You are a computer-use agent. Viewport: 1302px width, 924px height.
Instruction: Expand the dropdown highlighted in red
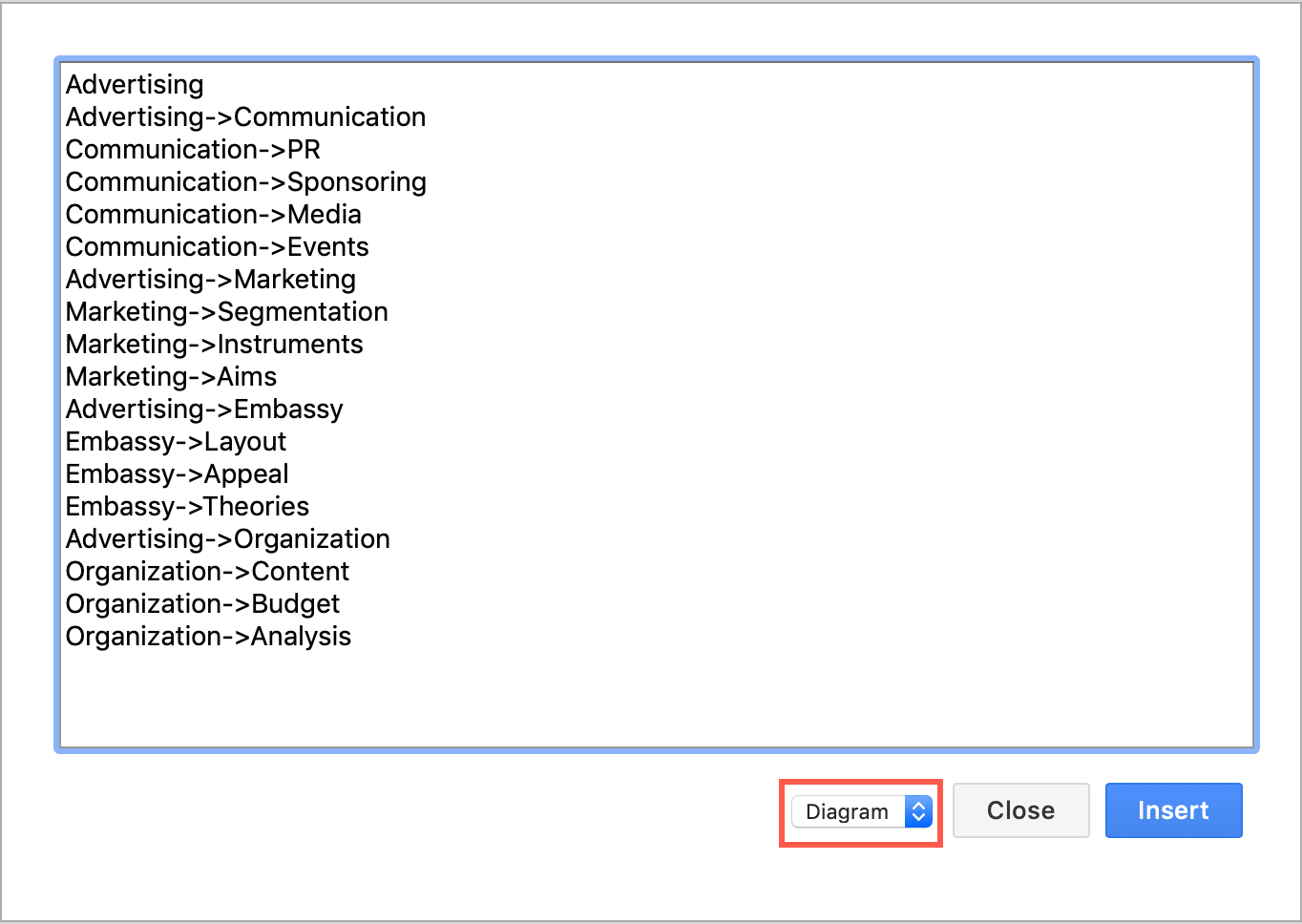(859, 811)
